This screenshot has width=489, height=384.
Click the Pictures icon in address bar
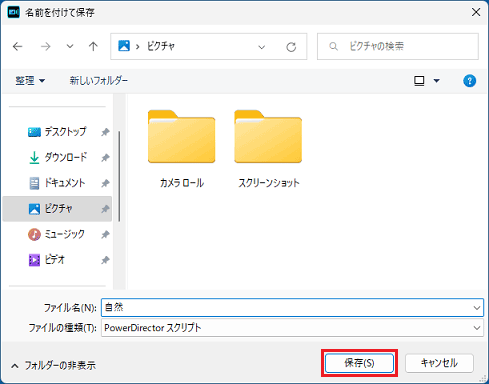coord(124,46)
